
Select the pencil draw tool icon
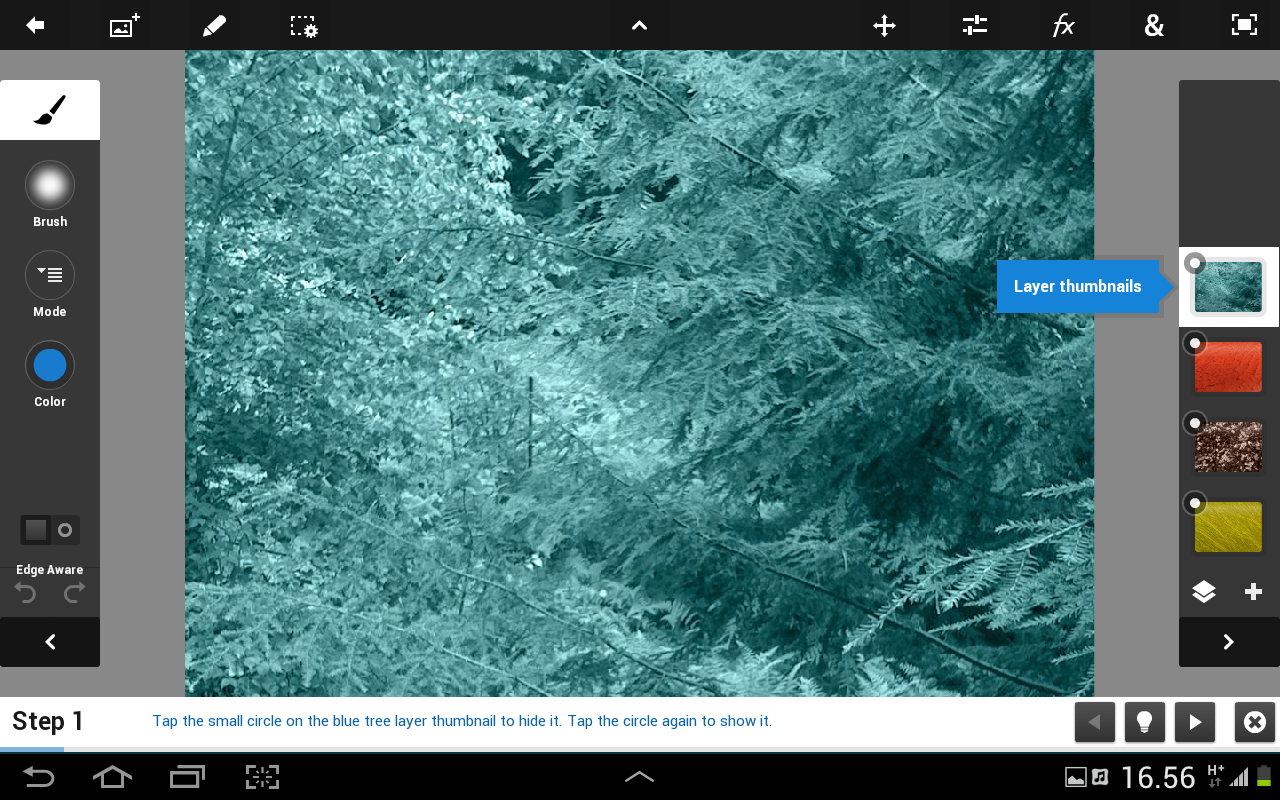coord(214,25)
